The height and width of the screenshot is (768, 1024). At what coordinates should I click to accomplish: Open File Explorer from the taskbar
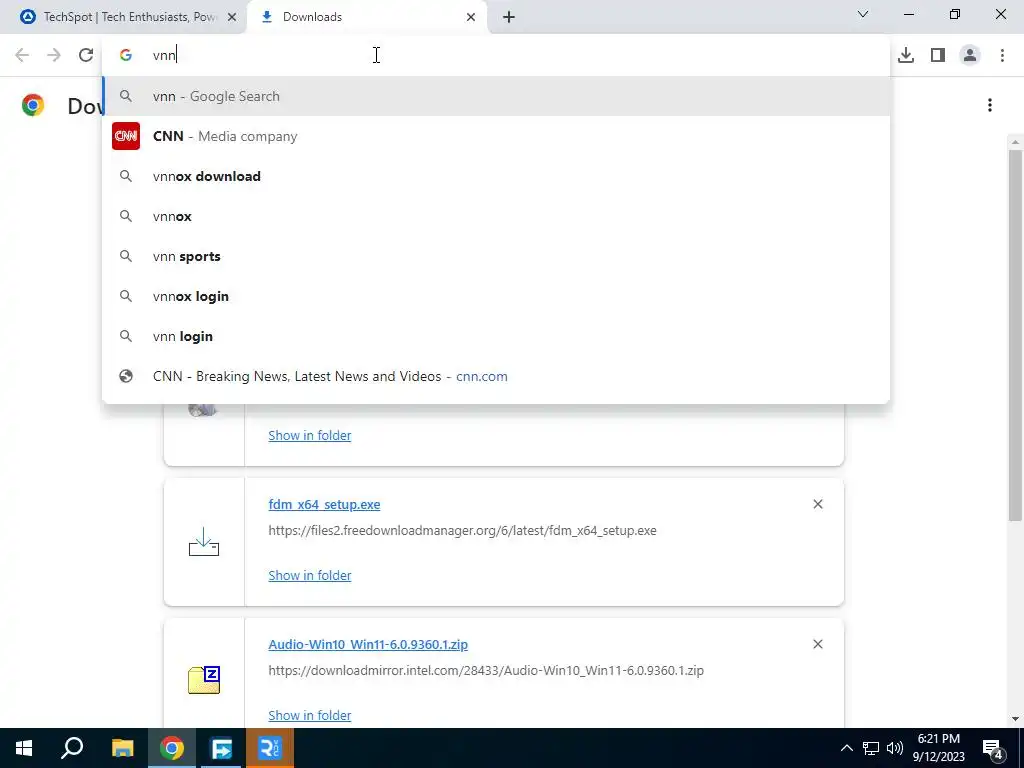pos(122,748)
